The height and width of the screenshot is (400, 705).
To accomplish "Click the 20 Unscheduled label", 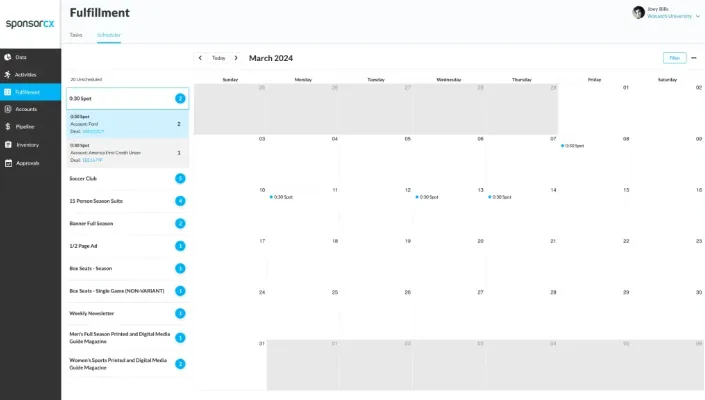I will click(86, 80).
